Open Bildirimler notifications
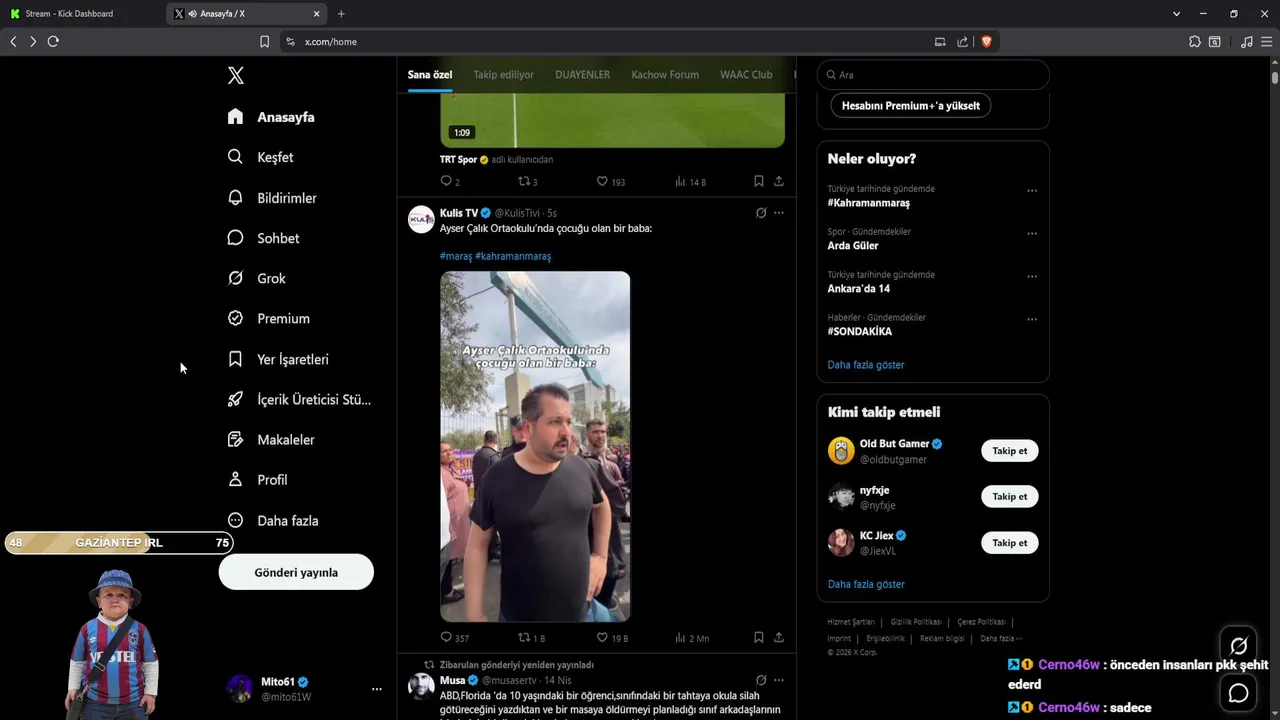Viewport: 1280px width, 720px height. (272, 198)
